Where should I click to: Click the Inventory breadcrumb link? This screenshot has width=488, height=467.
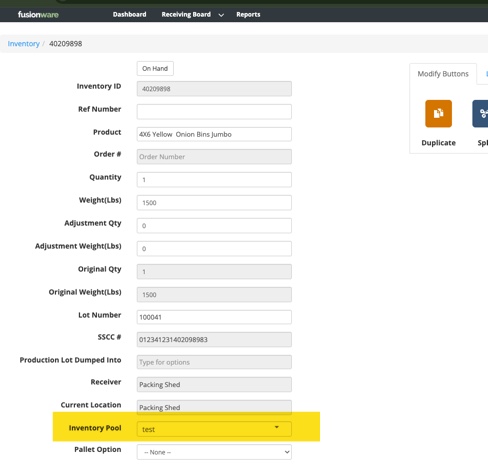pos(23,44)
